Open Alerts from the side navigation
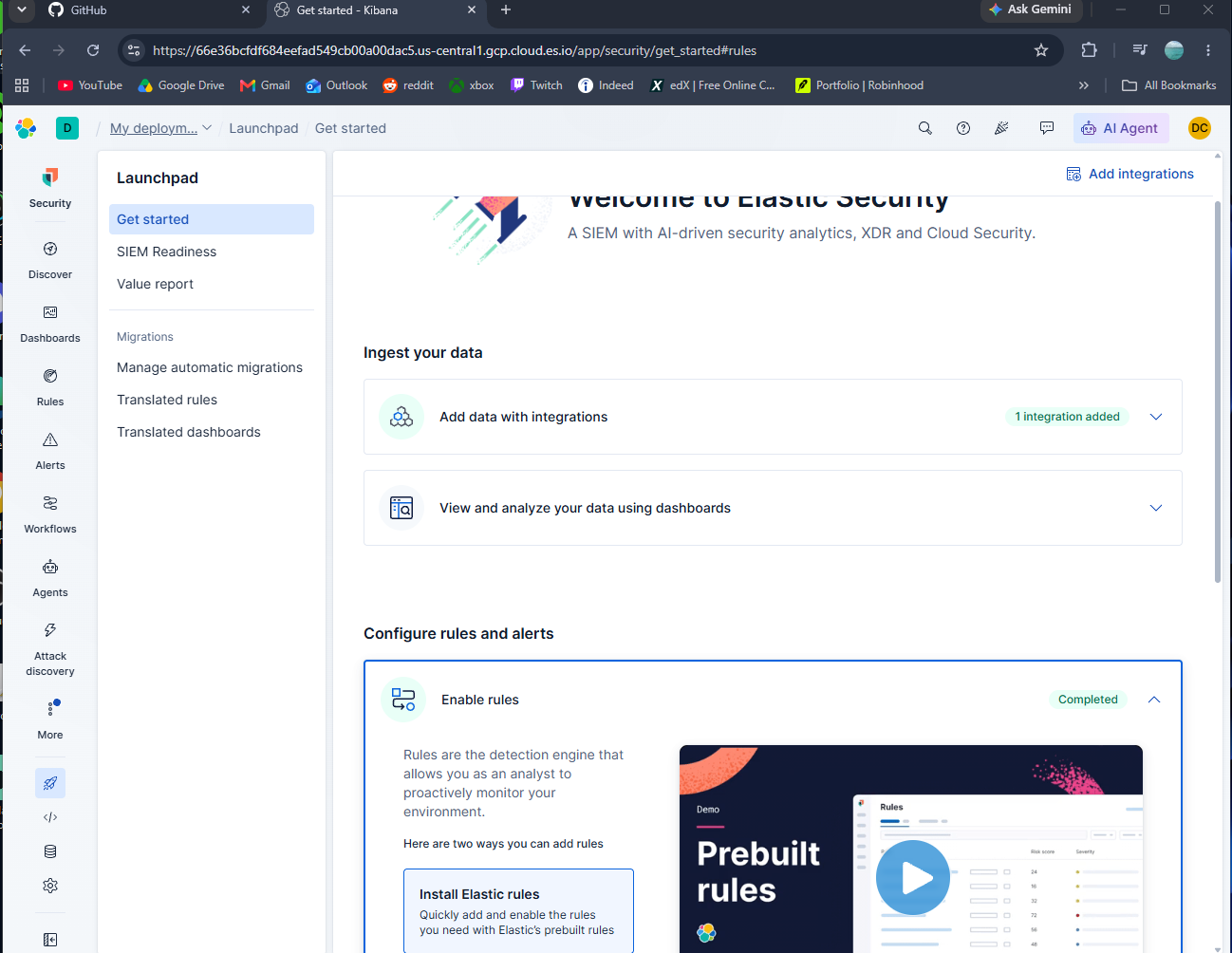The image size is (1232, 953). point(50,451)
